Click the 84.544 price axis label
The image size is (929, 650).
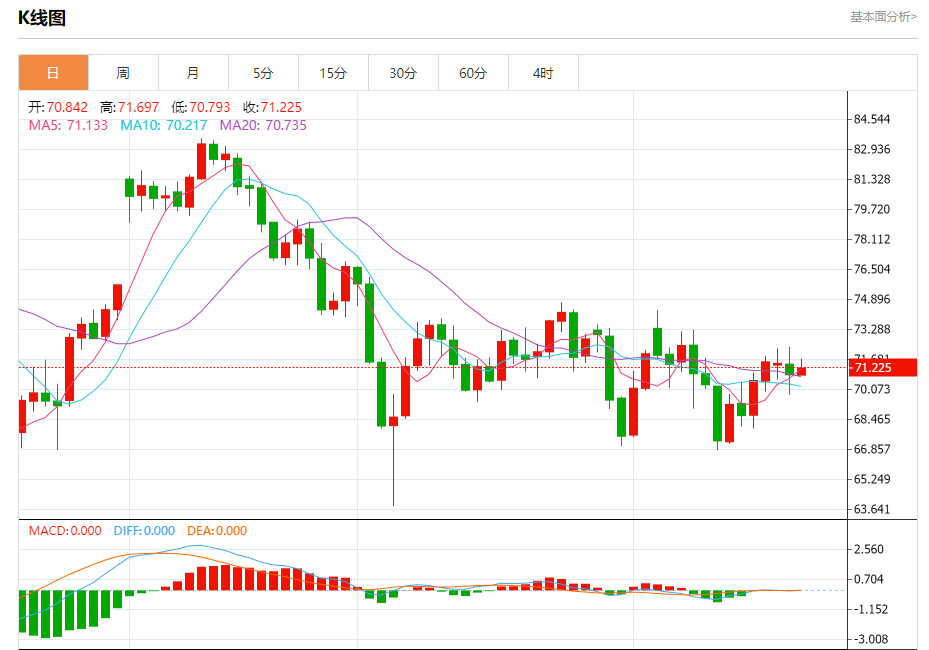872,119
